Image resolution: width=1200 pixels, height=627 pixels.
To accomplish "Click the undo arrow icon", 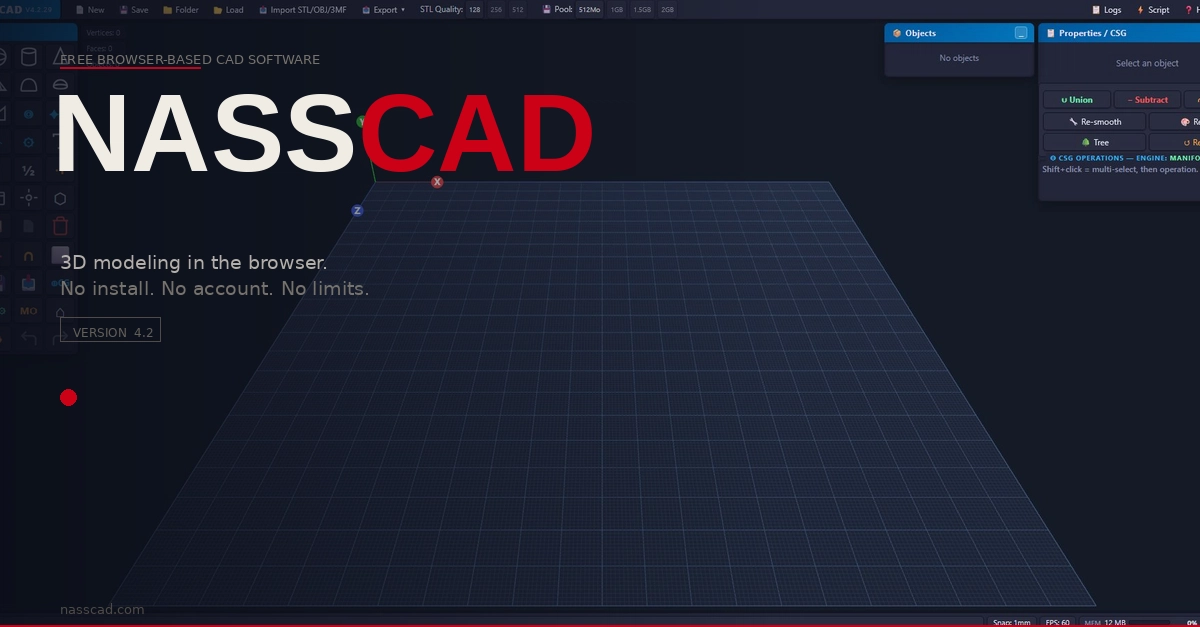I will coord(29,340).
